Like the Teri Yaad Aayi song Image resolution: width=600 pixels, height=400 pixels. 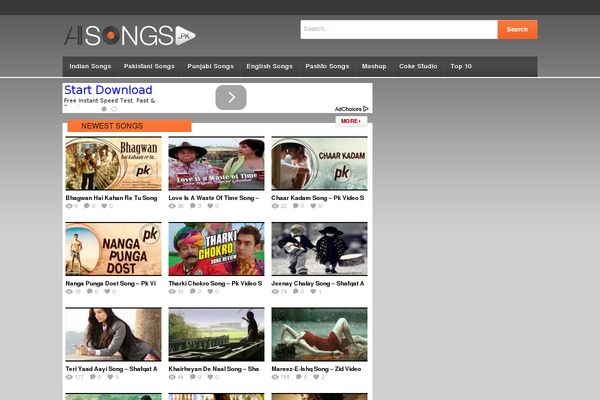point(110,377)
